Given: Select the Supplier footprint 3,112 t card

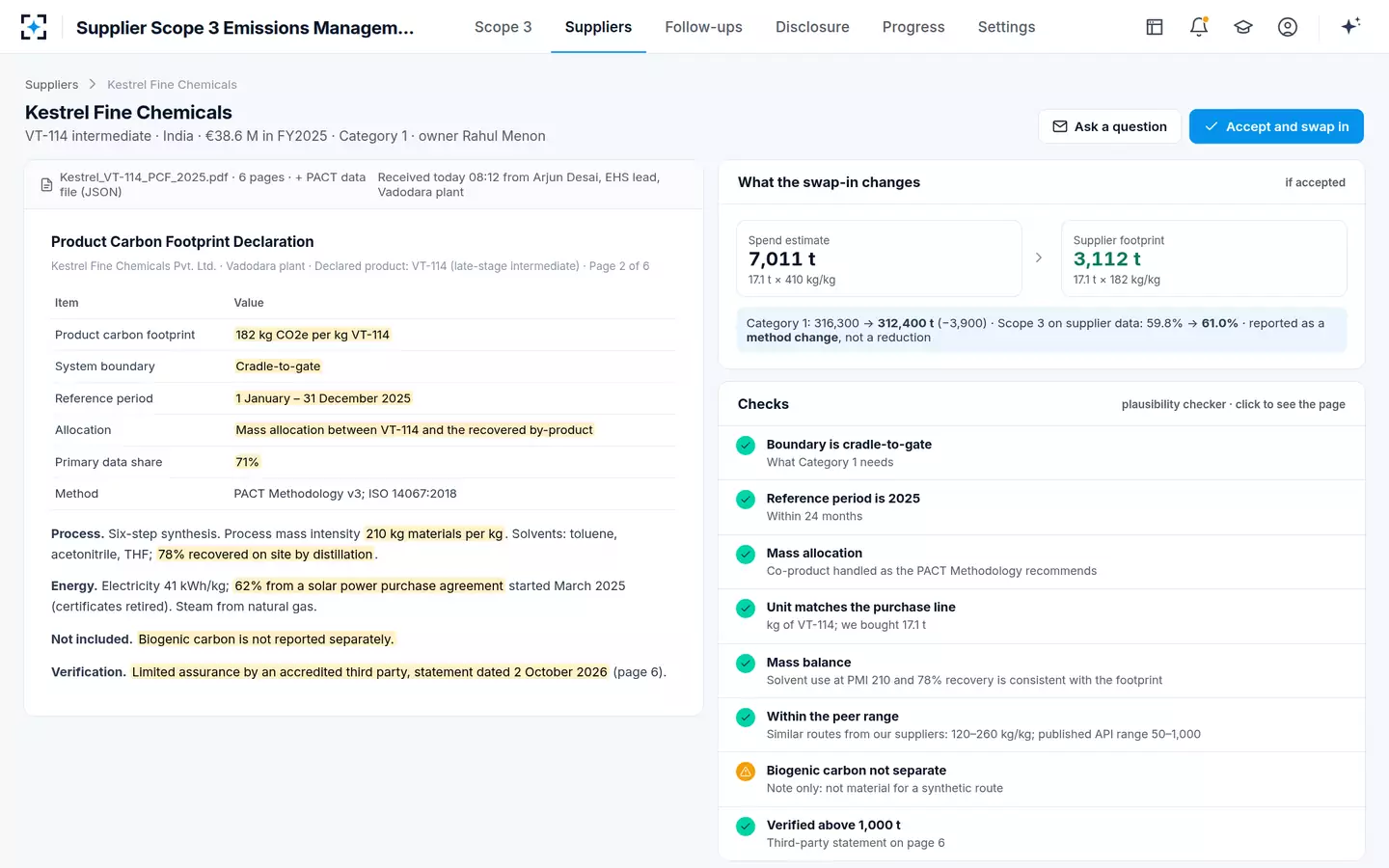Looking at the screenshot, I should 1204,258.
